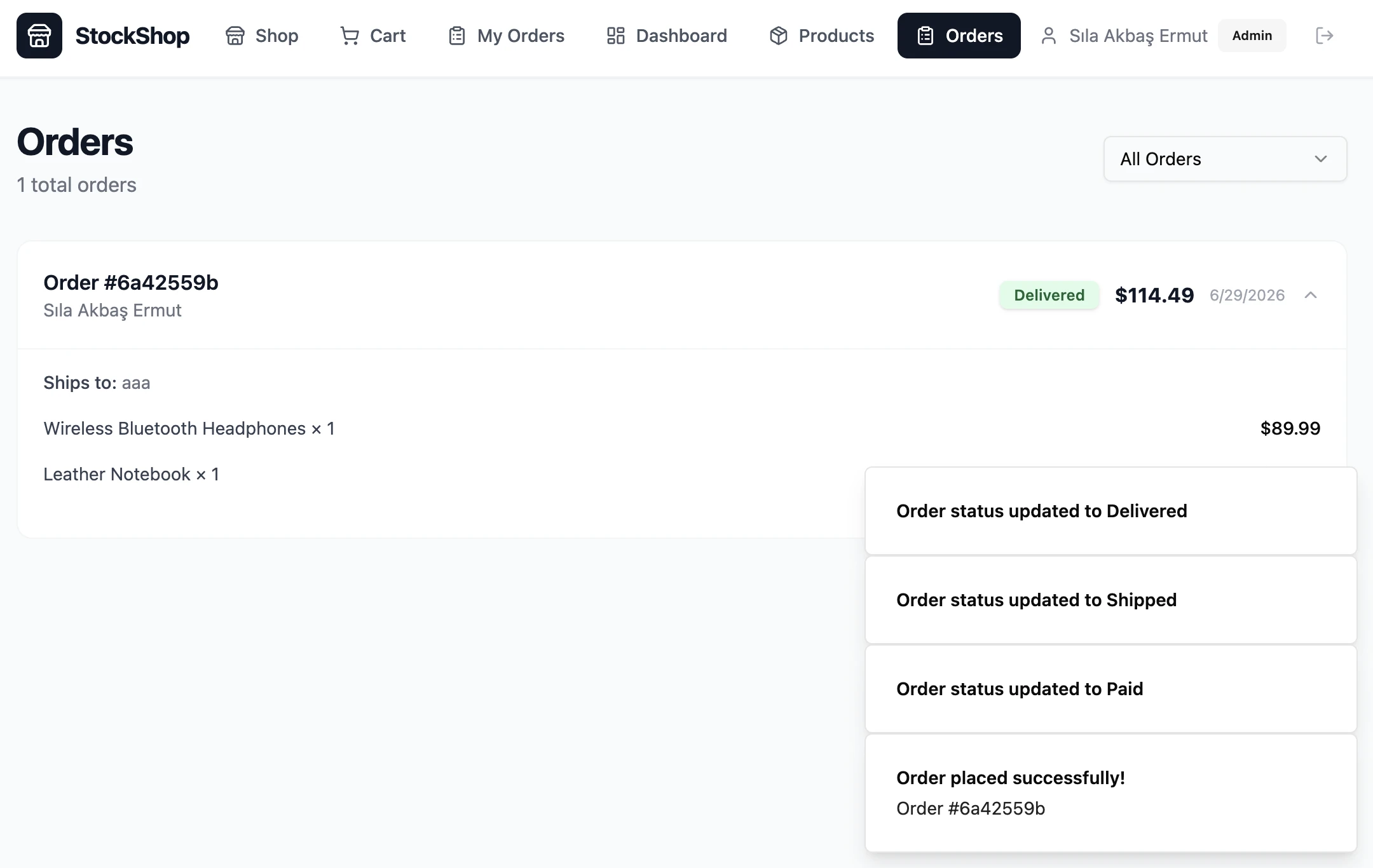Image resolution: width=1373 pixels, height=868 pixels.
Task: Click the StockShop brand name link
Action: (x=132, y=36)
